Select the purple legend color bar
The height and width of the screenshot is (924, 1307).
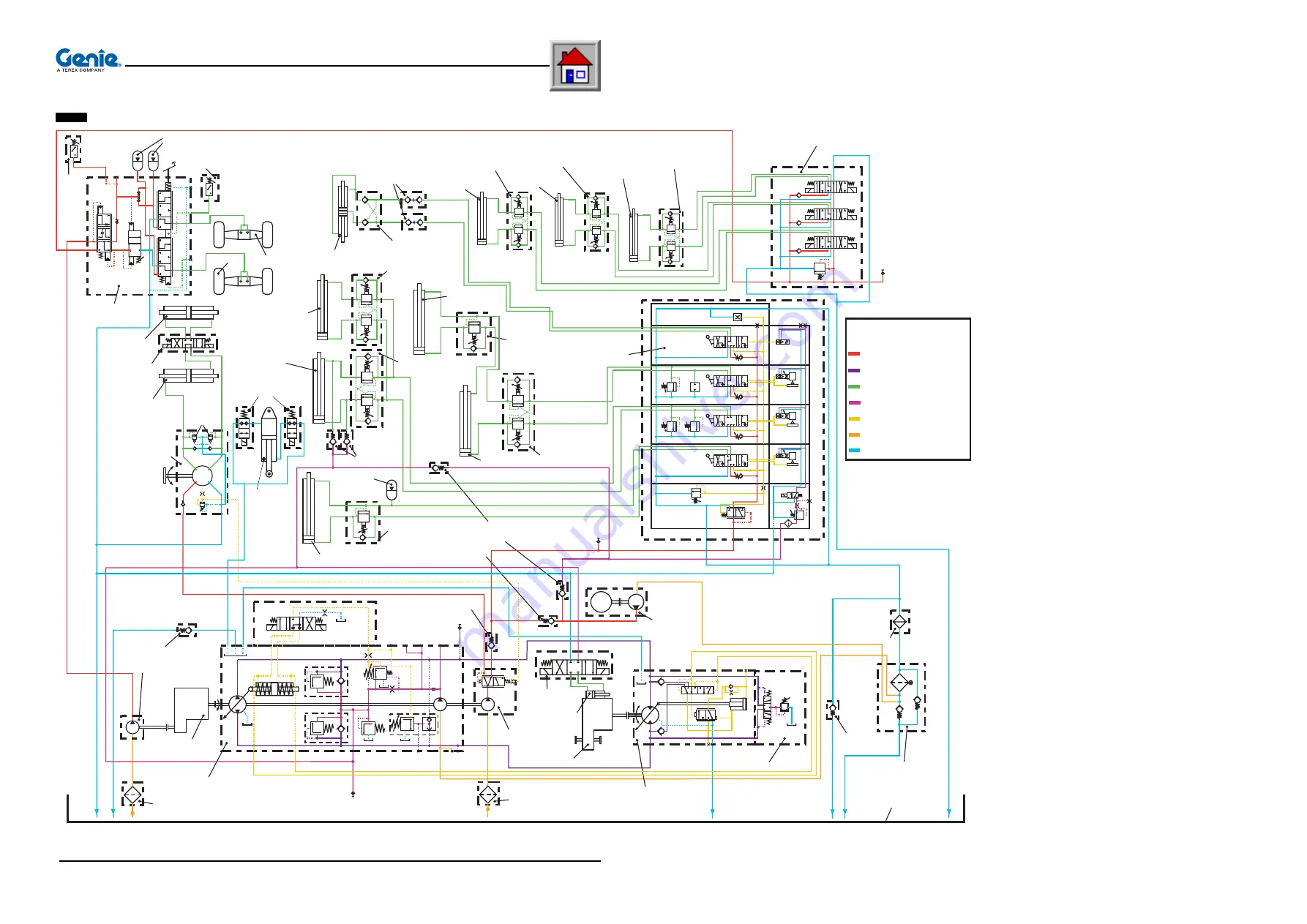pos(854,370)
